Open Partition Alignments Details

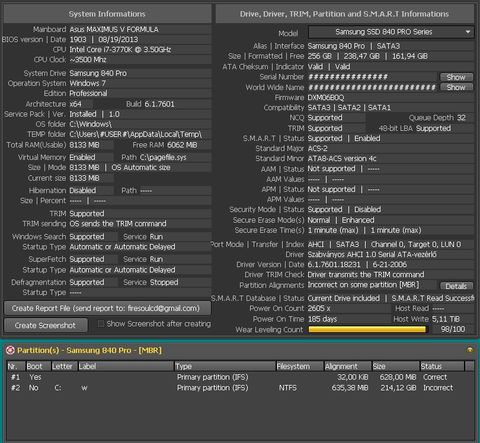(x=456, y=286)
